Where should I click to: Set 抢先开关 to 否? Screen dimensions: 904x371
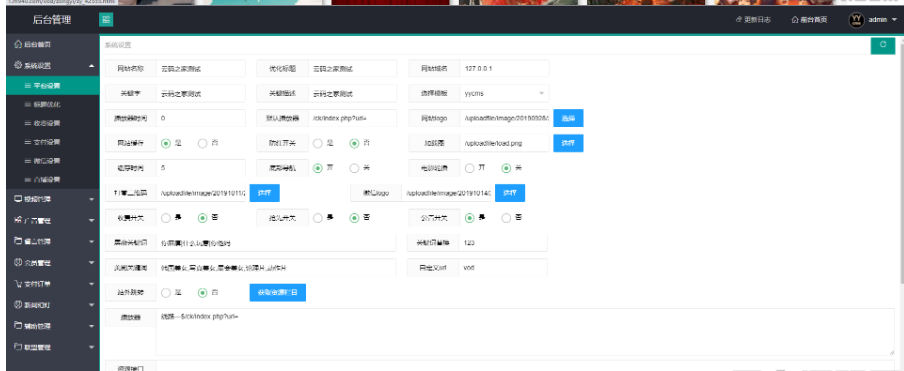tap(355, 218)
